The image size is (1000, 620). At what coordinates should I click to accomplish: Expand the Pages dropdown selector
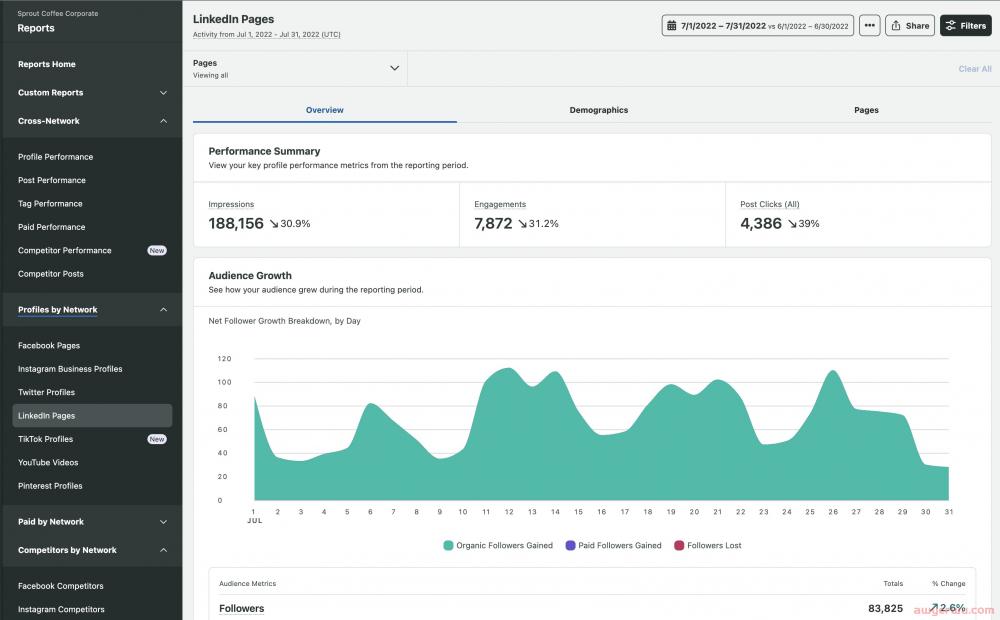[x=300, y=68]
